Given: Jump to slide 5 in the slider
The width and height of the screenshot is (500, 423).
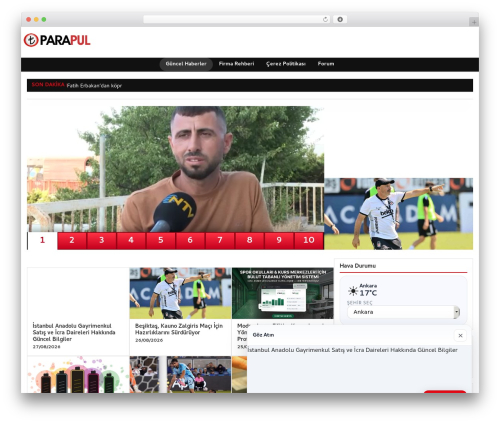Looking at the screenshot, I should tap(161, 240).
